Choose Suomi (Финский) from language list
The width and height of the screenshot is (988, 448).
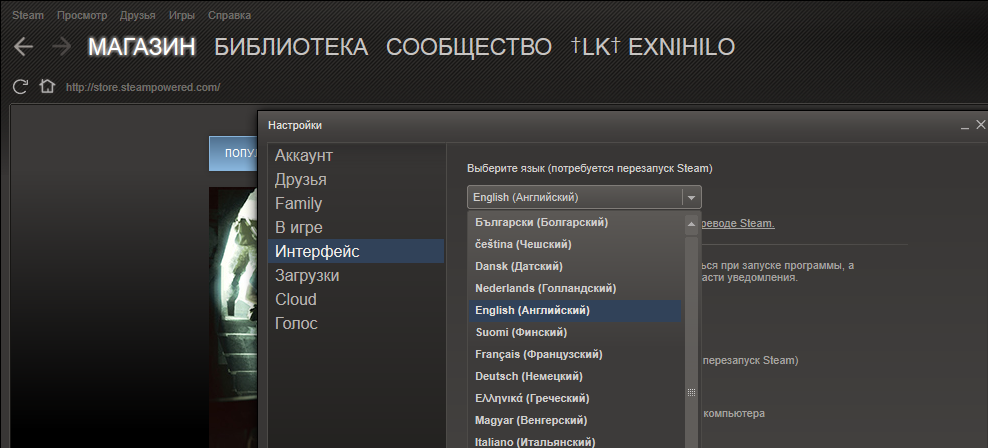point(575,332)
